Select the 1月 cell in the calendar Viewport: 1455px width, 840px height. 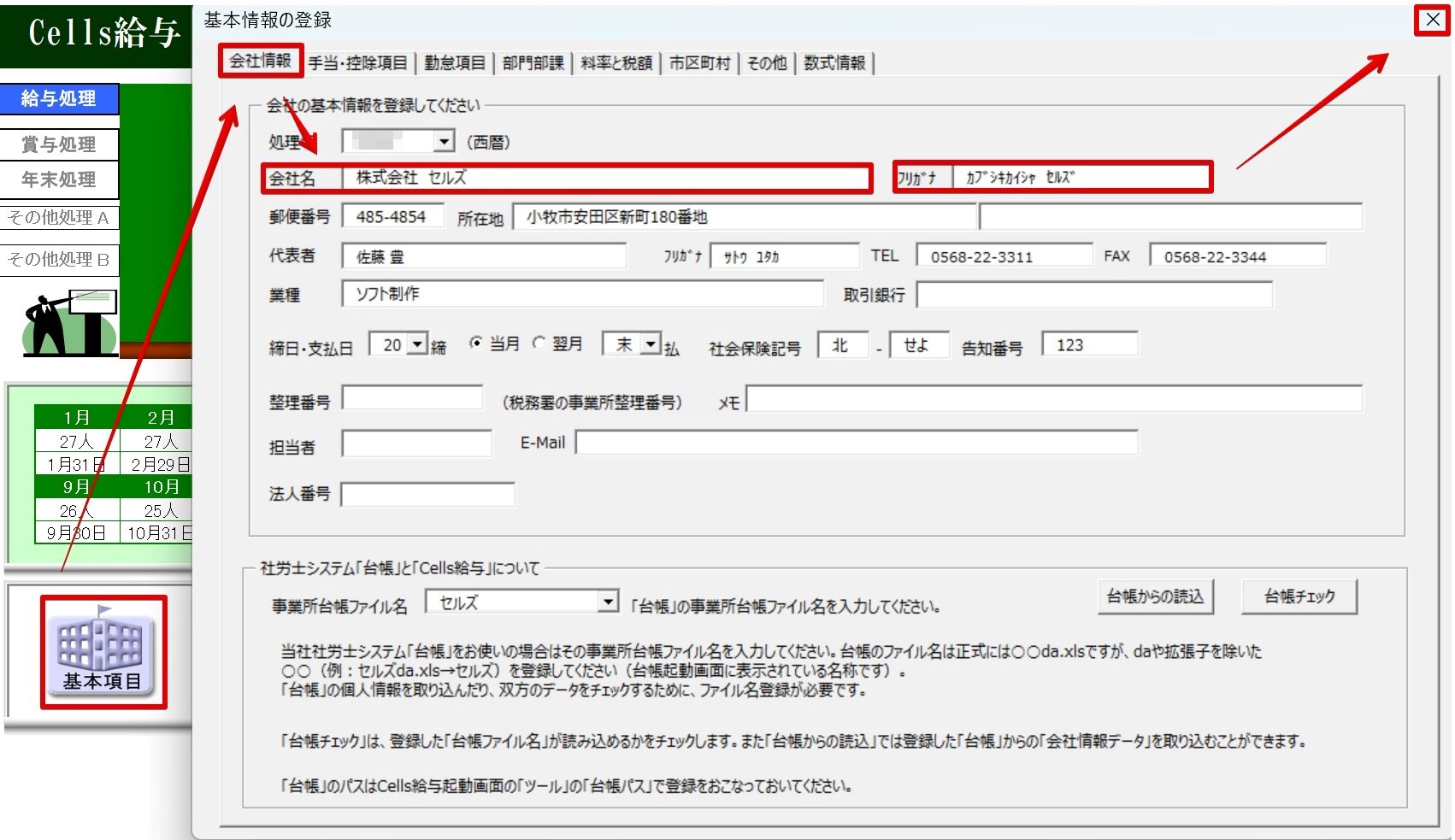point(77,417)
